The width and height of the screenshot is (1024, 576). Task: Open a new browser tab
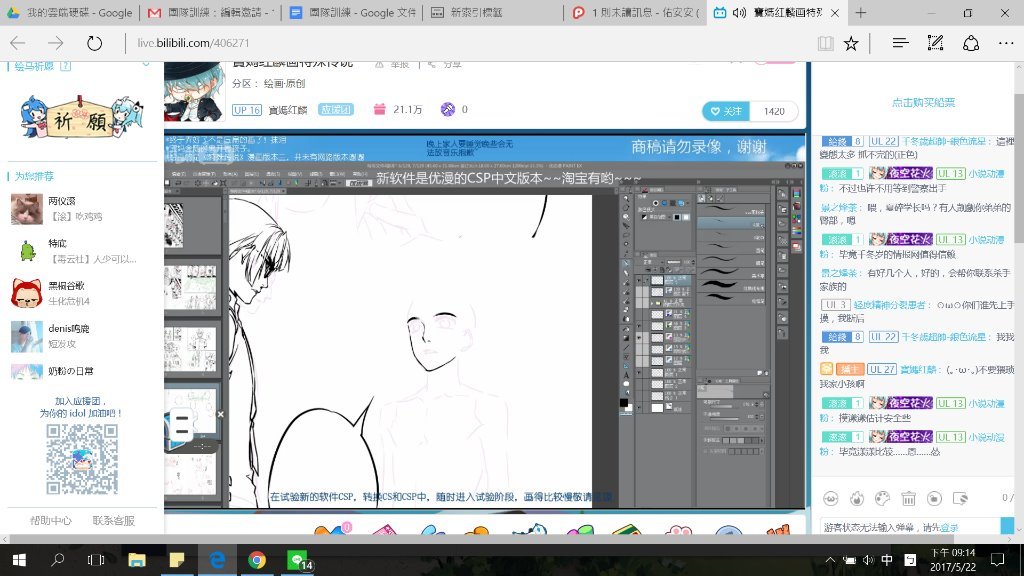[x=861, y=12]
